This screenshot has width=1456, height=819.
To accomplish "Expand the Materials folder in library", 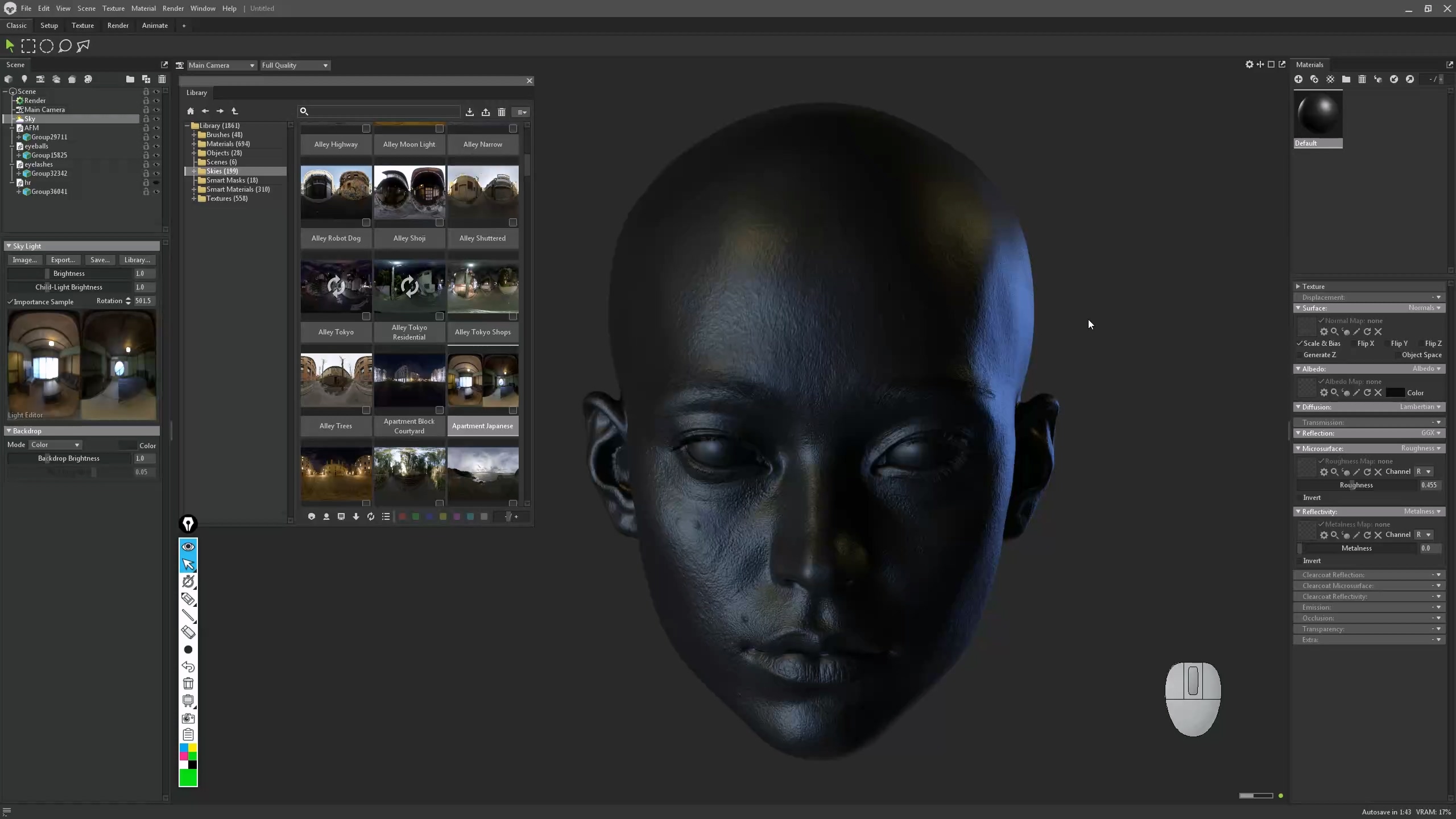I will (x=194, y=144).
